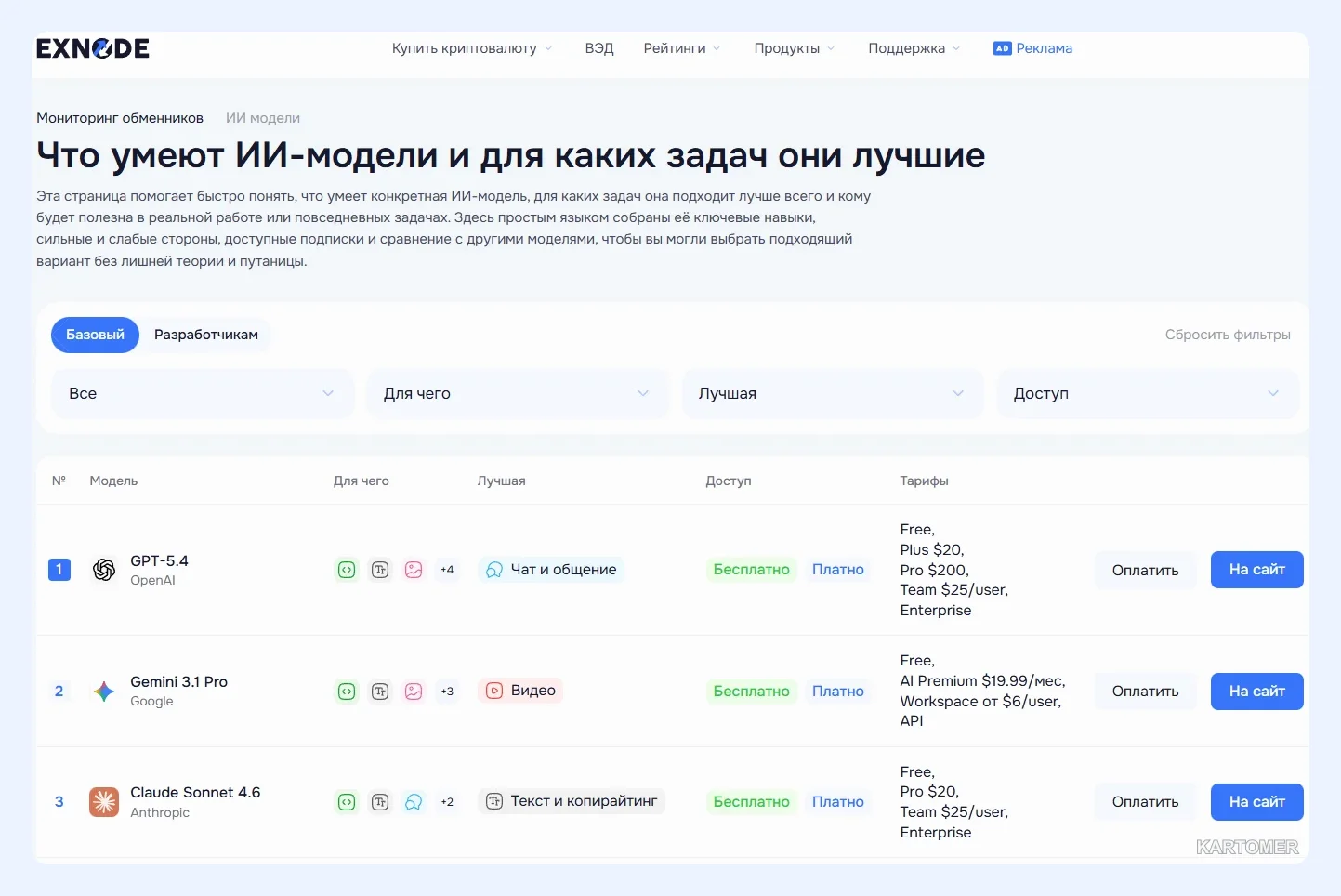Image resolution: width=1341 pixels, height=896 pixels.
Task: Click Оплатить for GPT-5.4
Action: pos(1145,570)
